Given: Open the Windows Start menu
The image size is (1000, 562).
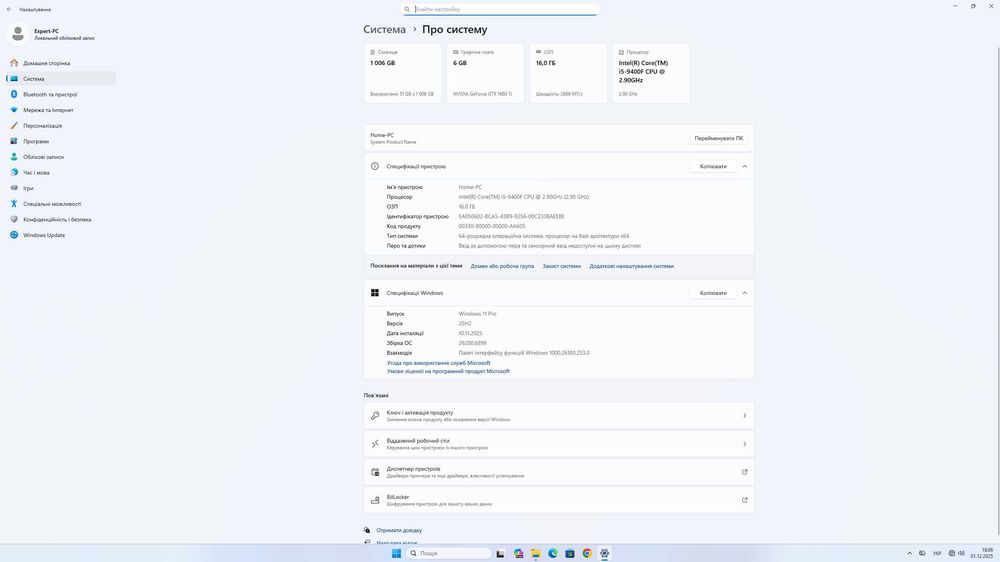Looking at the screenshot, I should click(396, 553).
